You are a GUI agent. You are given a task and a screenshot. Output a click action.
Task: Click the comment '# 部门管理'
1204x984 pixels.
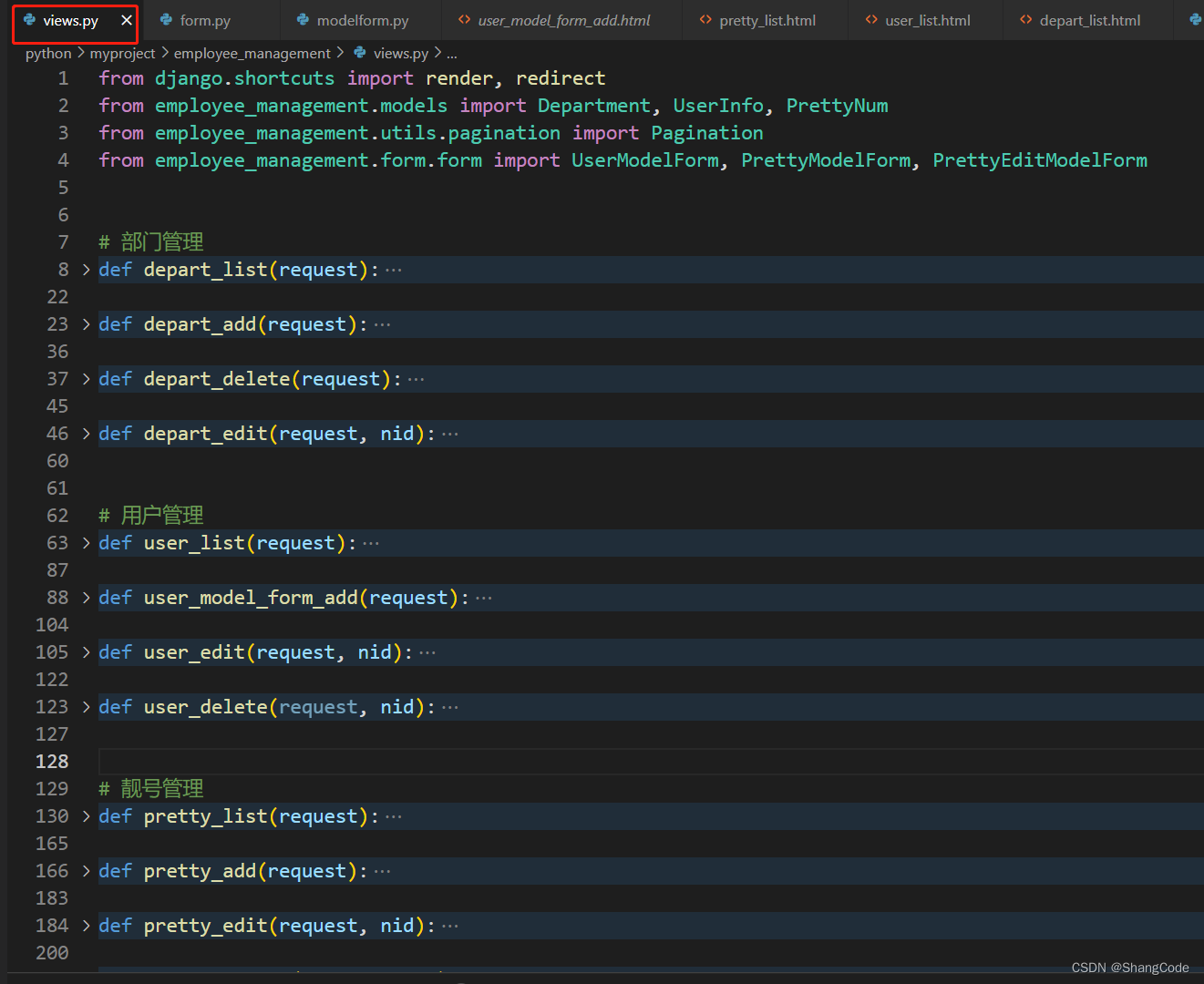pyautogui.click(x=151, y=242)
